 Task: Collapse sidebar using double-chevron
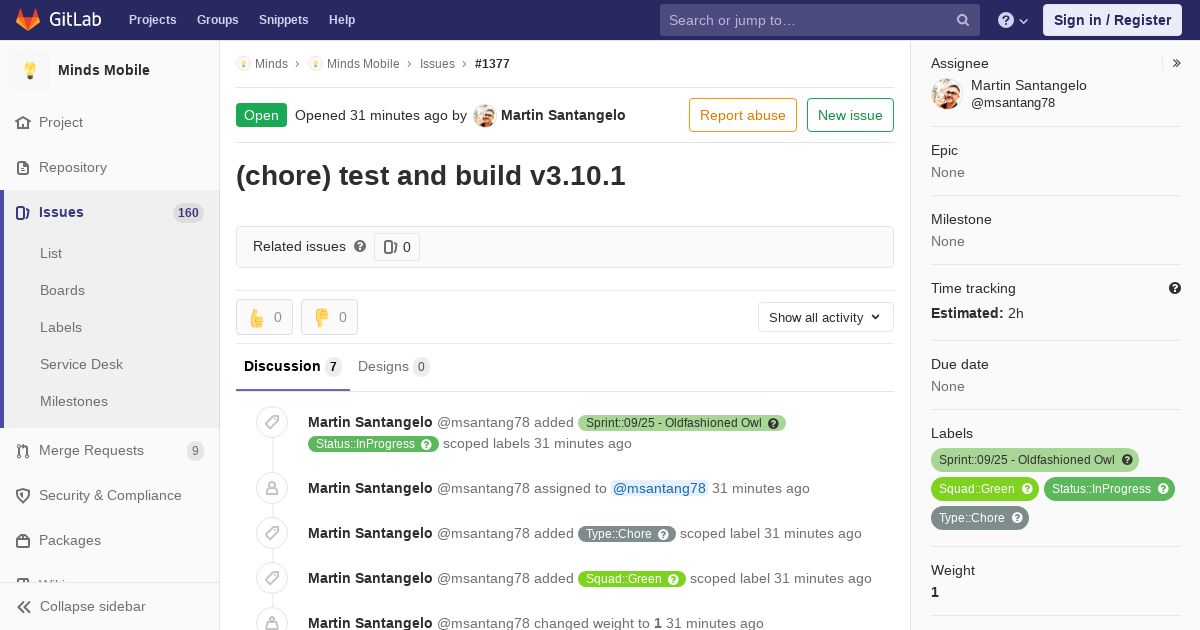tap(24, 607)
